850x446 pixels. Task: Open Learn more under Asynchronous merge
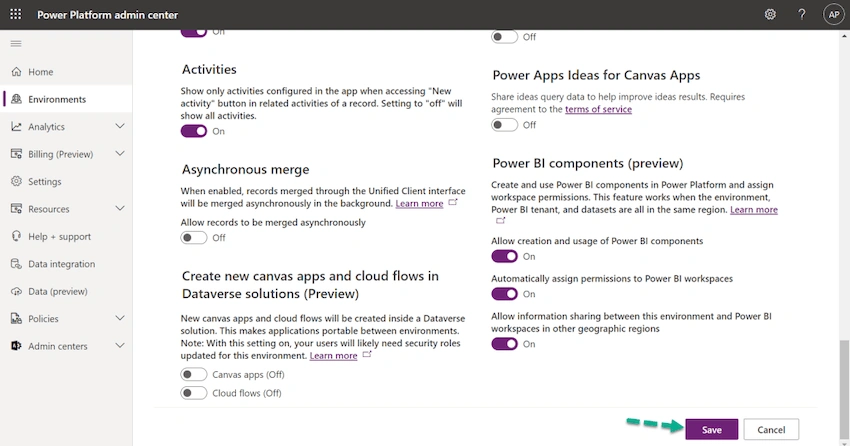click(419, 204)
